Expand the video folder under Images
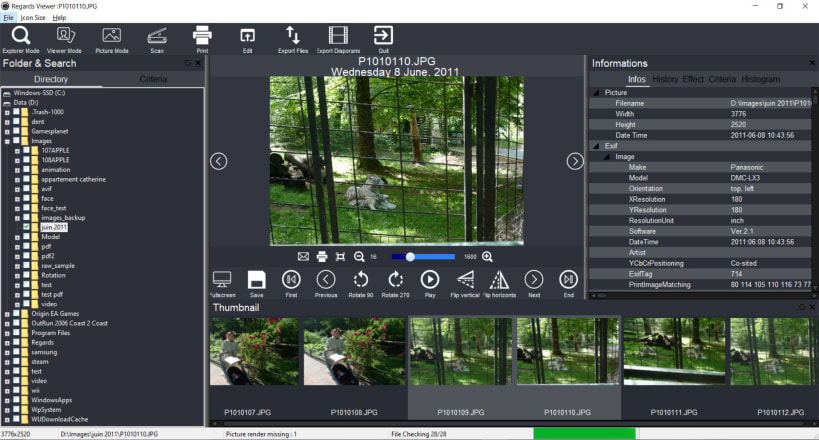This screenshot has height=440, width=819. [x=17, y=304]
